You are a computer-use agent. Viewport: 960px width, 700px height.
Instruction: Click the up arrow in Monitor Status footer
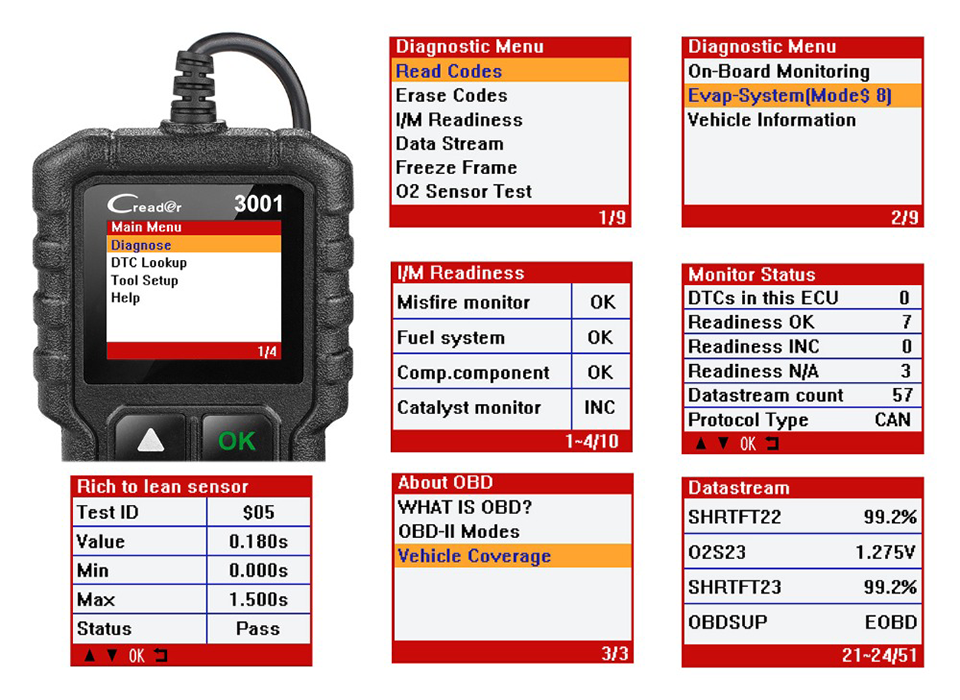click(x=700, y=444)
